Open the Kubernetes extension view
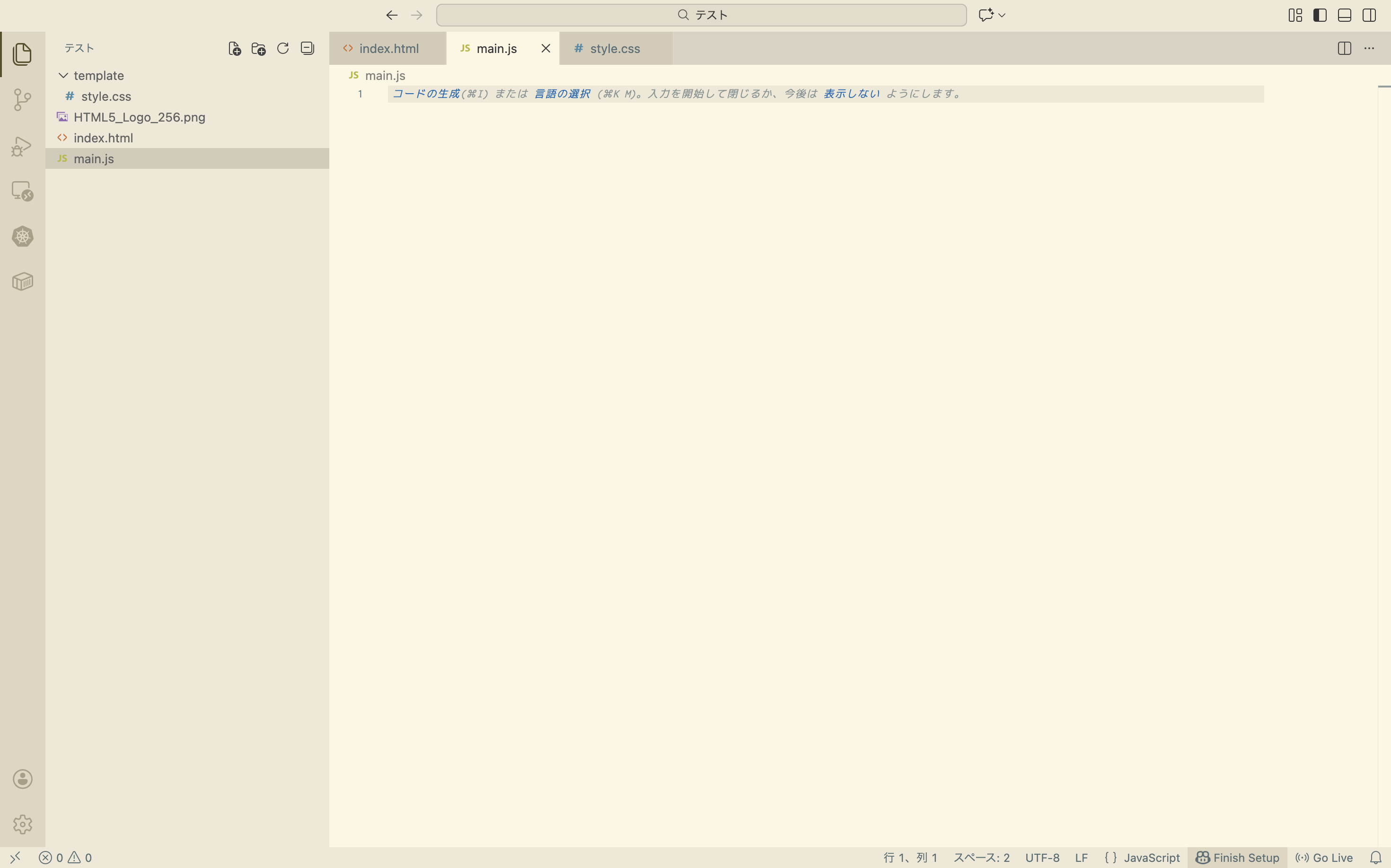The image size is (1391, 868). tap(22, 237)
